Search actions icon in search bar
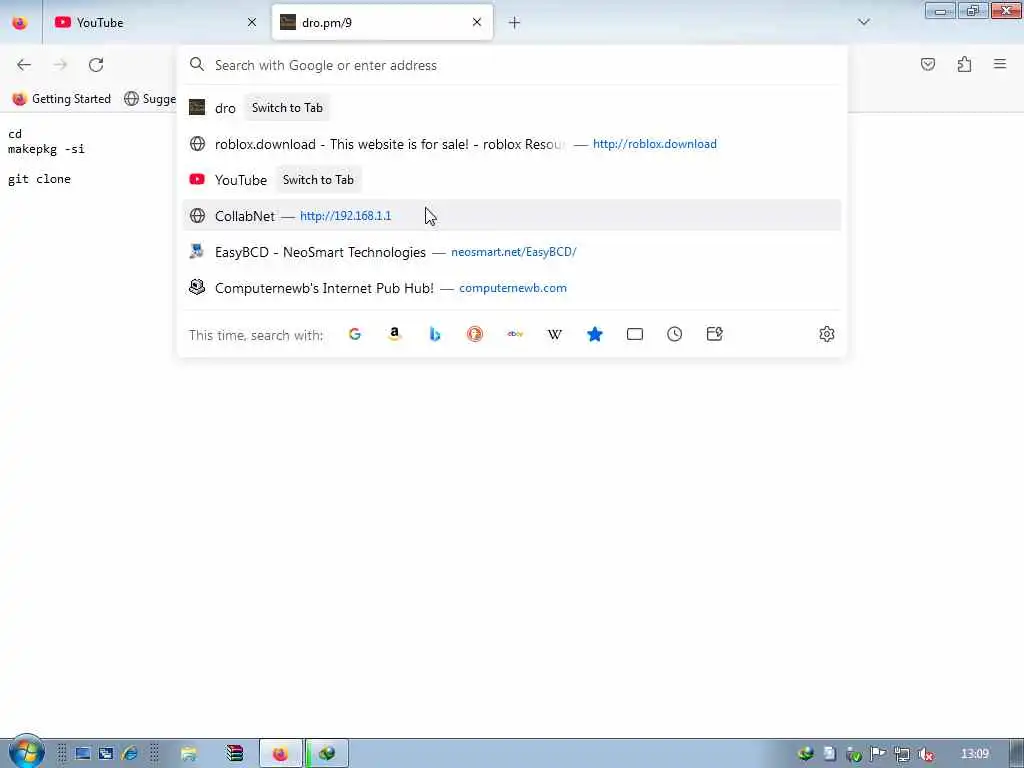Viewport: 1024px width, 768px height. pyautogui.click(x=714, y=334)
